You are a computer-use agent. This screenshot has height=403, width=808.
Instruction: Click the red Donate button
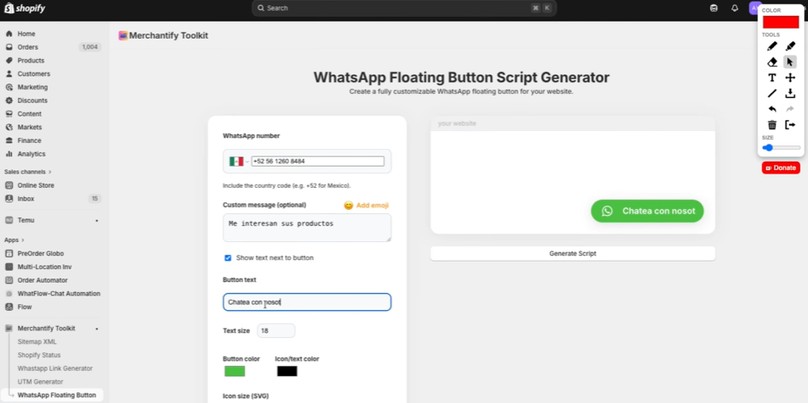(781, 168)
